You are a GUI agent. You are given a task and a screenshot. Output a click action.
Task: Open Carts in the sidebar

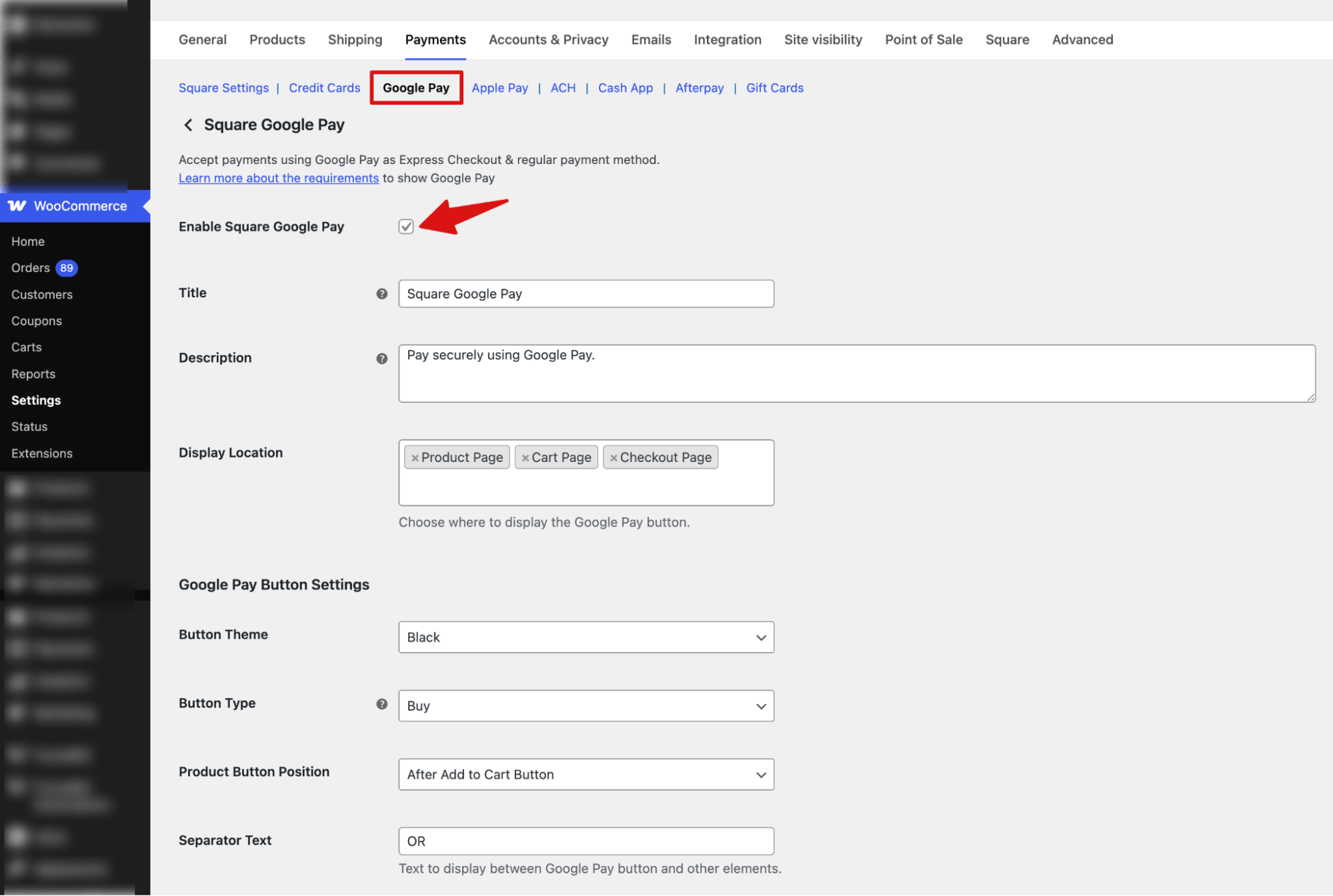(x=27, y=347)
